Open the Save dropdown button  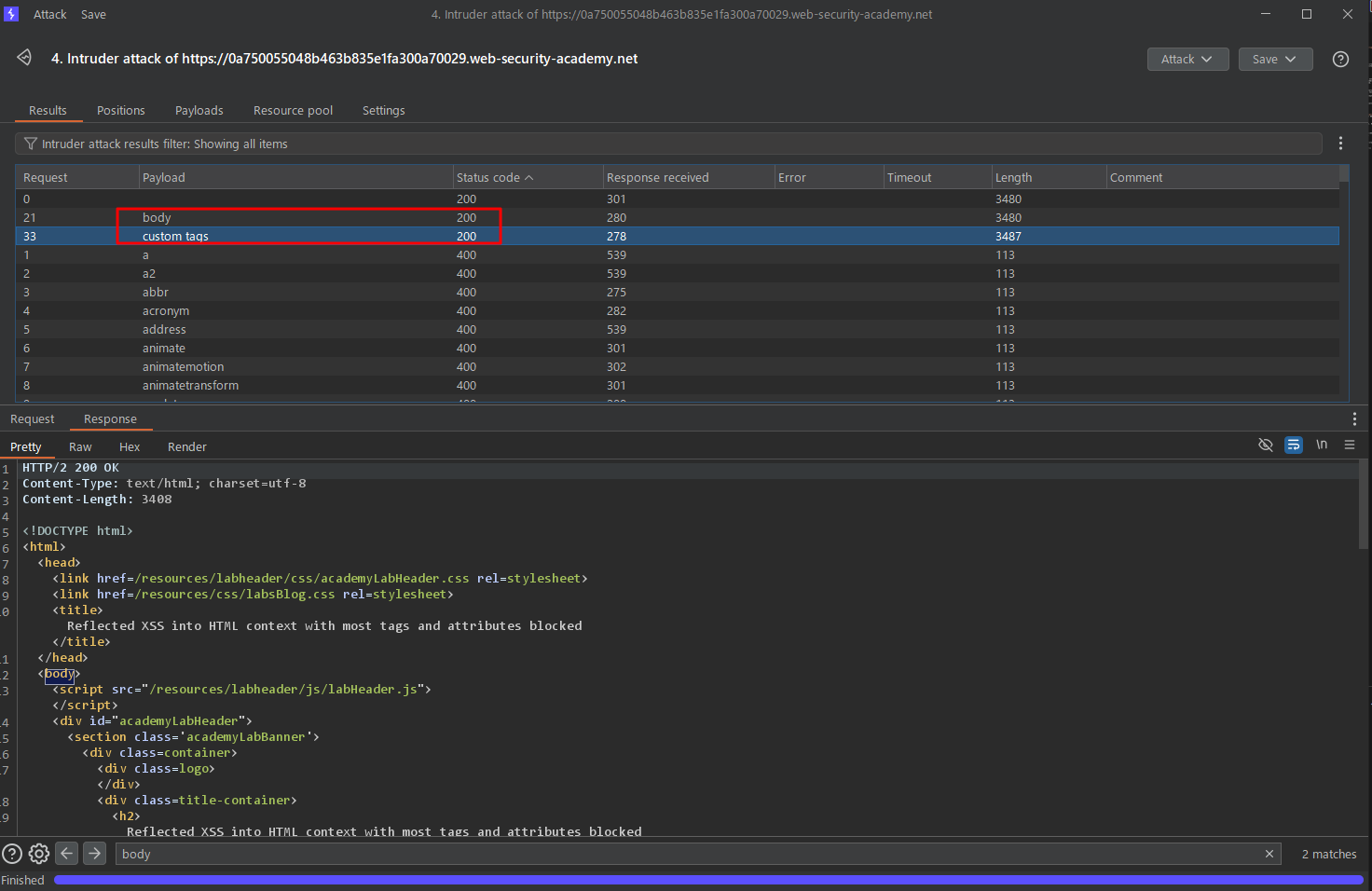tap(1275, 59)
